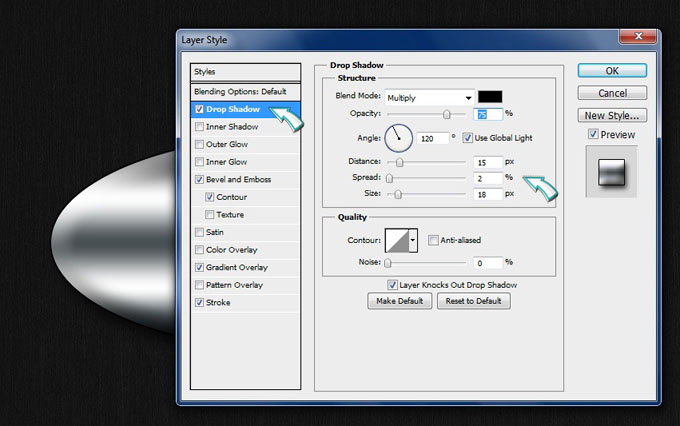Open the Contour picker arrow
Viewport: 680px width, 426px height.
pyautogui.click(x=413, y=240)
